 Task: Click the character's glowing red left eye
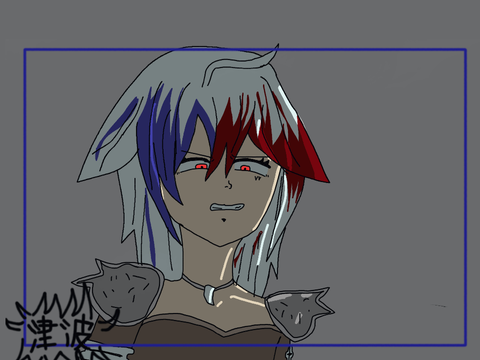201,166
